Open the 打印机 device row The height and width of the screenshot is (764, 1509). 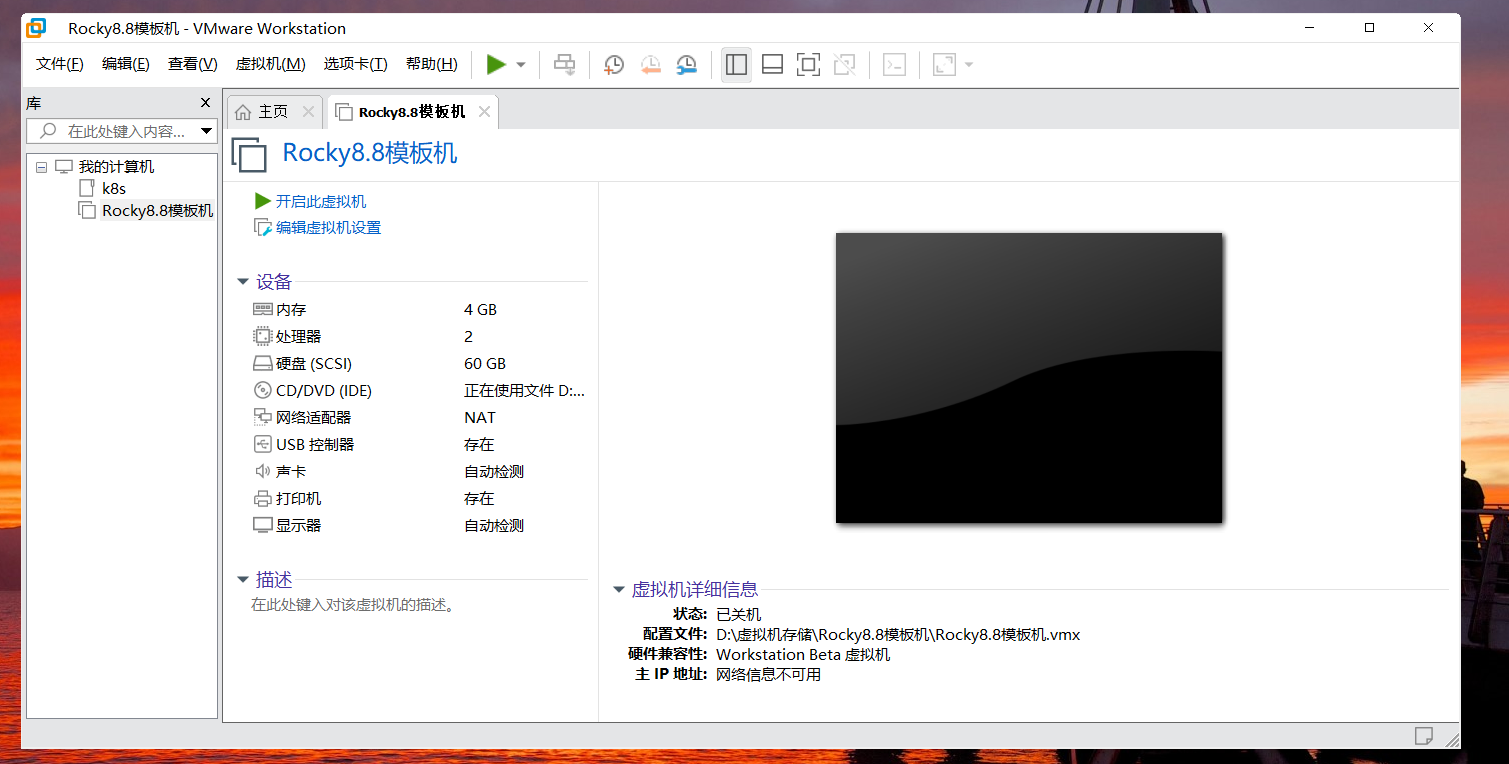419,498
